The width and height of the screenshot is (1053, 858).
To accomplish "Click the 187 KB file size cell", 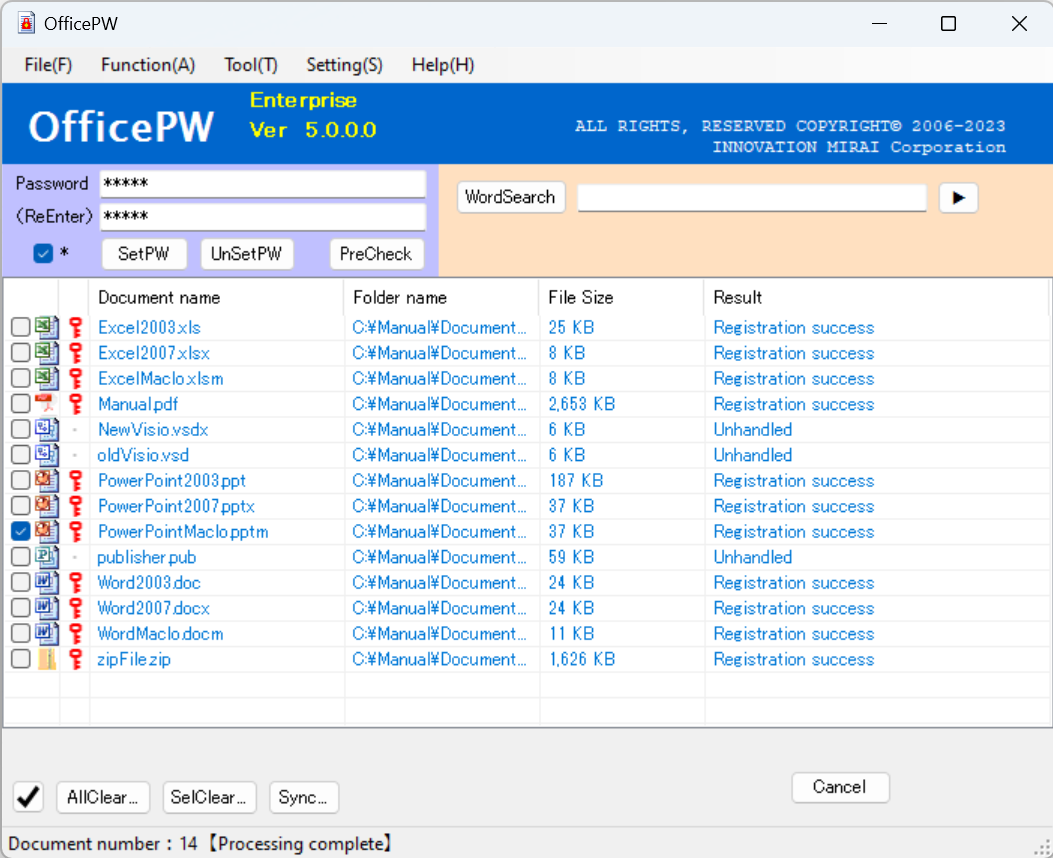I will click(x=576, y=481).
